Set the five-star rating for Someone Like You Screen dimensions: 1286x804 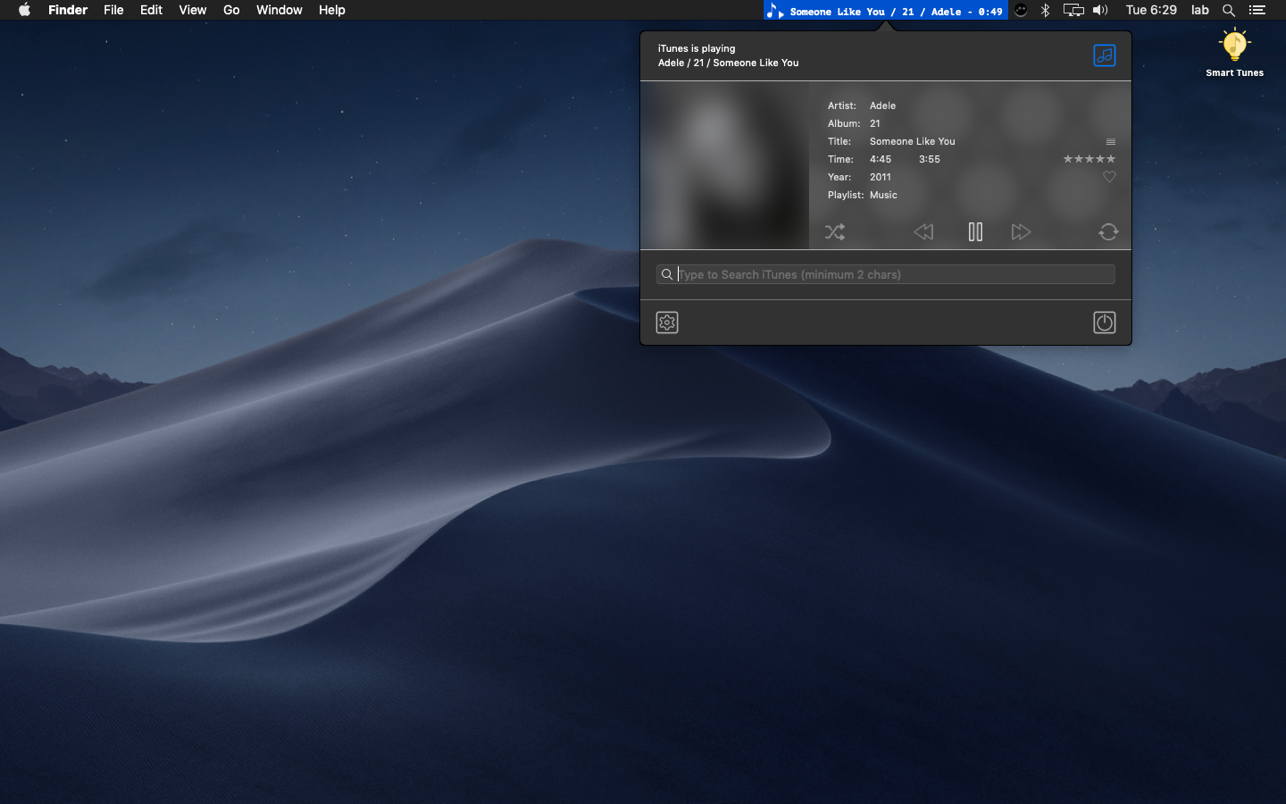[x=1089, y=159]
